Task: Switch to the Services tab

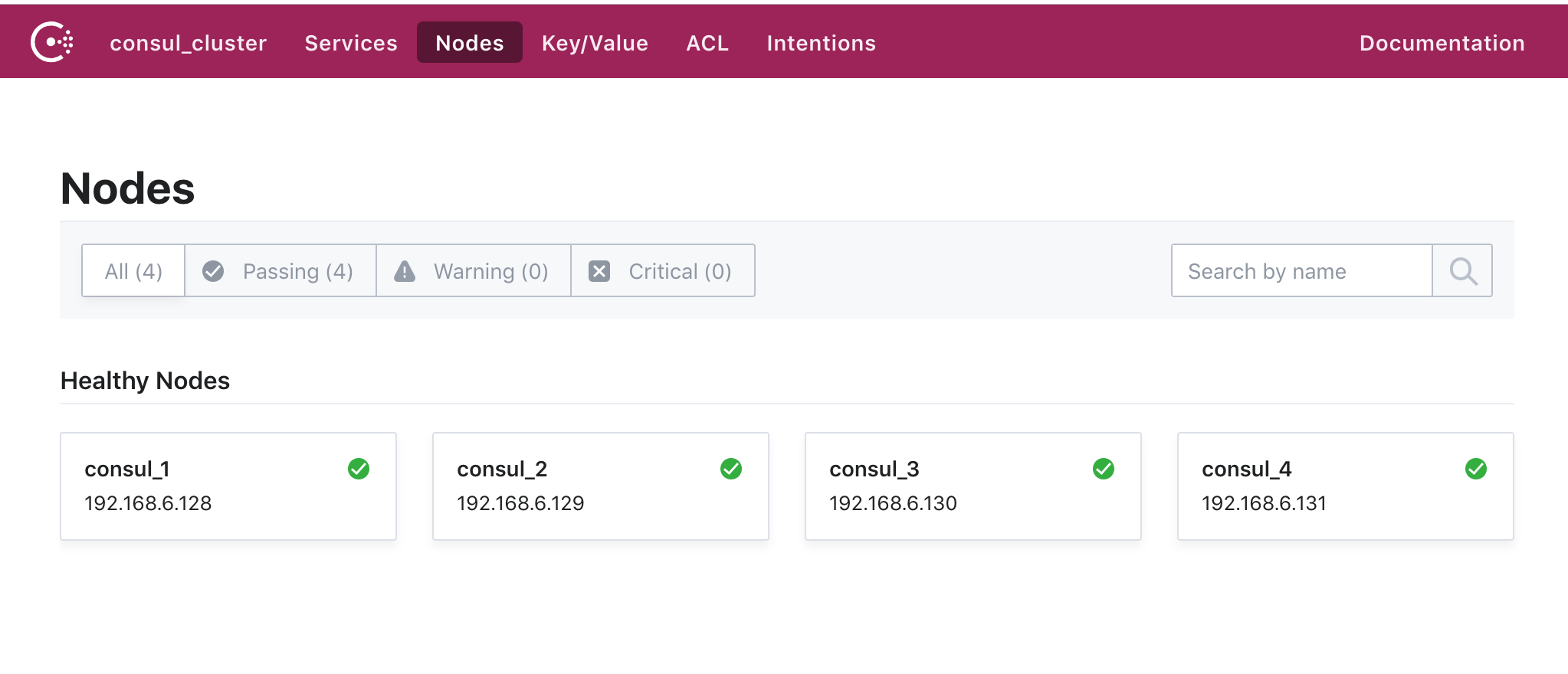Action: (x=350, y=42)
